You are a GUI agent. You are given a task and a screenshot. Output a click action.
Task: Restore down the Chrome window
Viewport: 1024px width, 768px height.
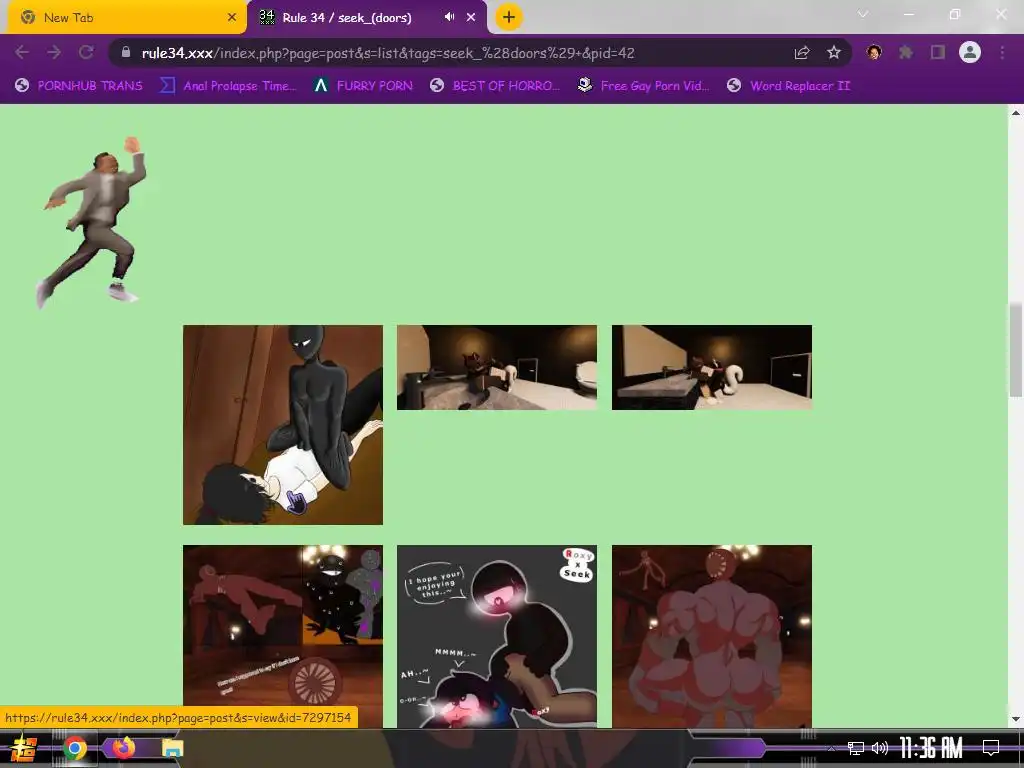coord(955,14)
